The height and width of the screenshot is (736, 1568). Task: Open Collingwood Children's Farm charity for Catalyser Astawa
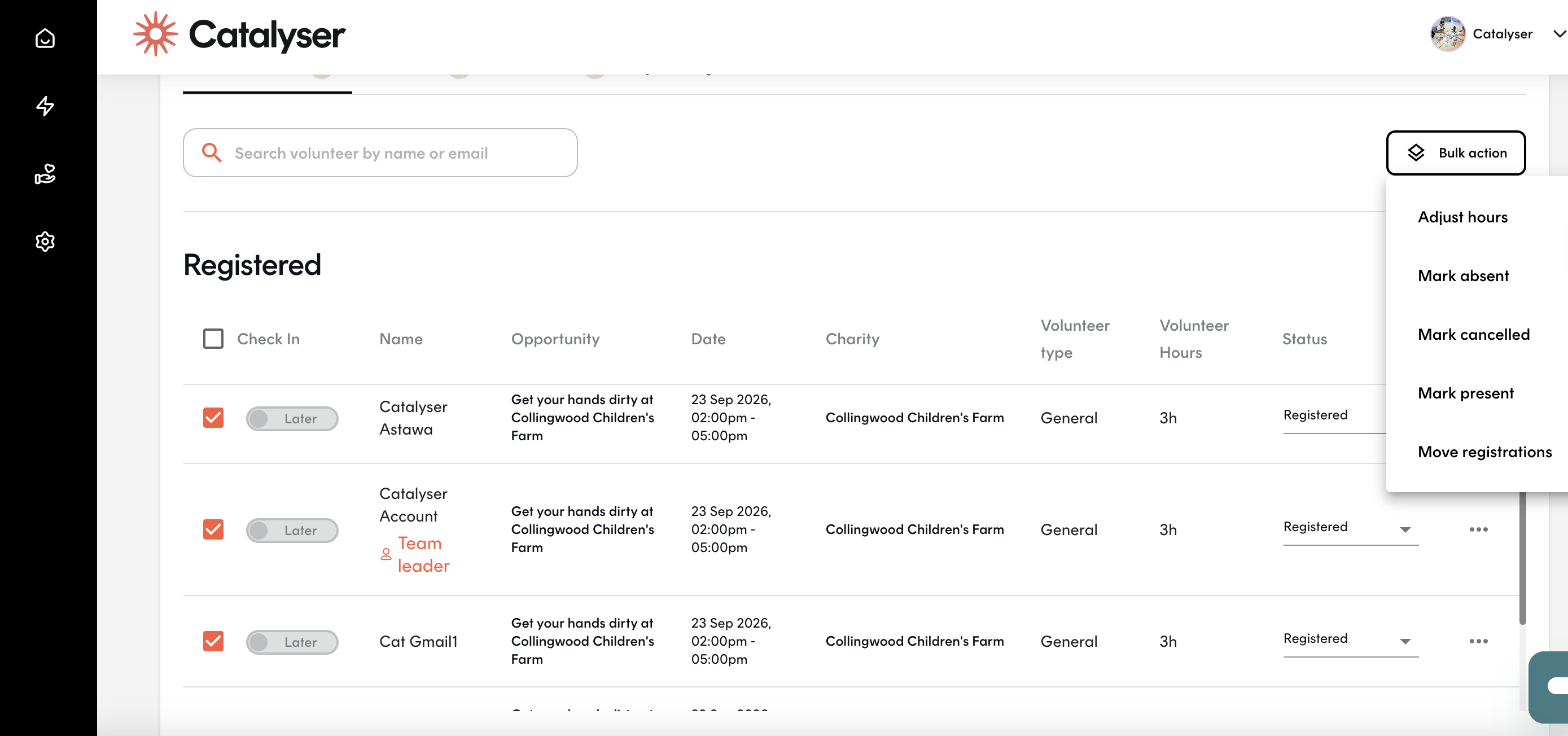[914, 418]
